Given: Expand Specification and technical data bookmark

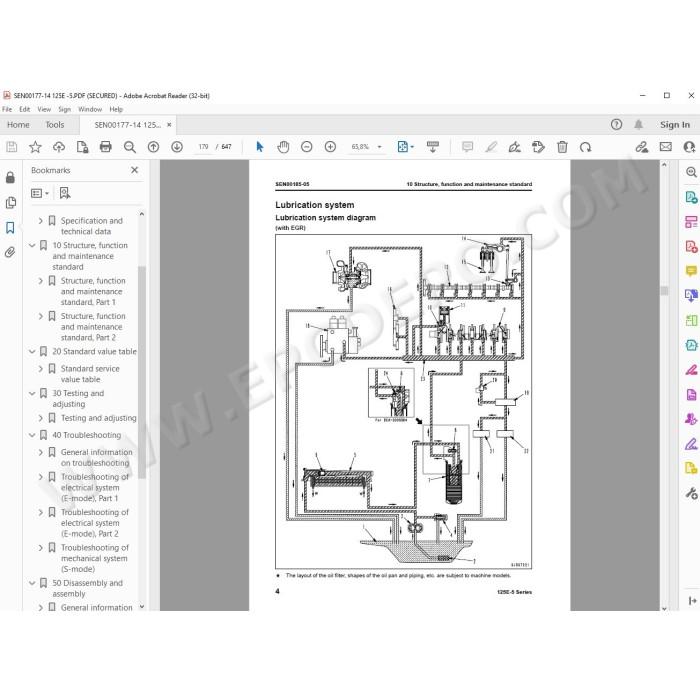Looking at the screenshot, I should [x=41, y=221].
